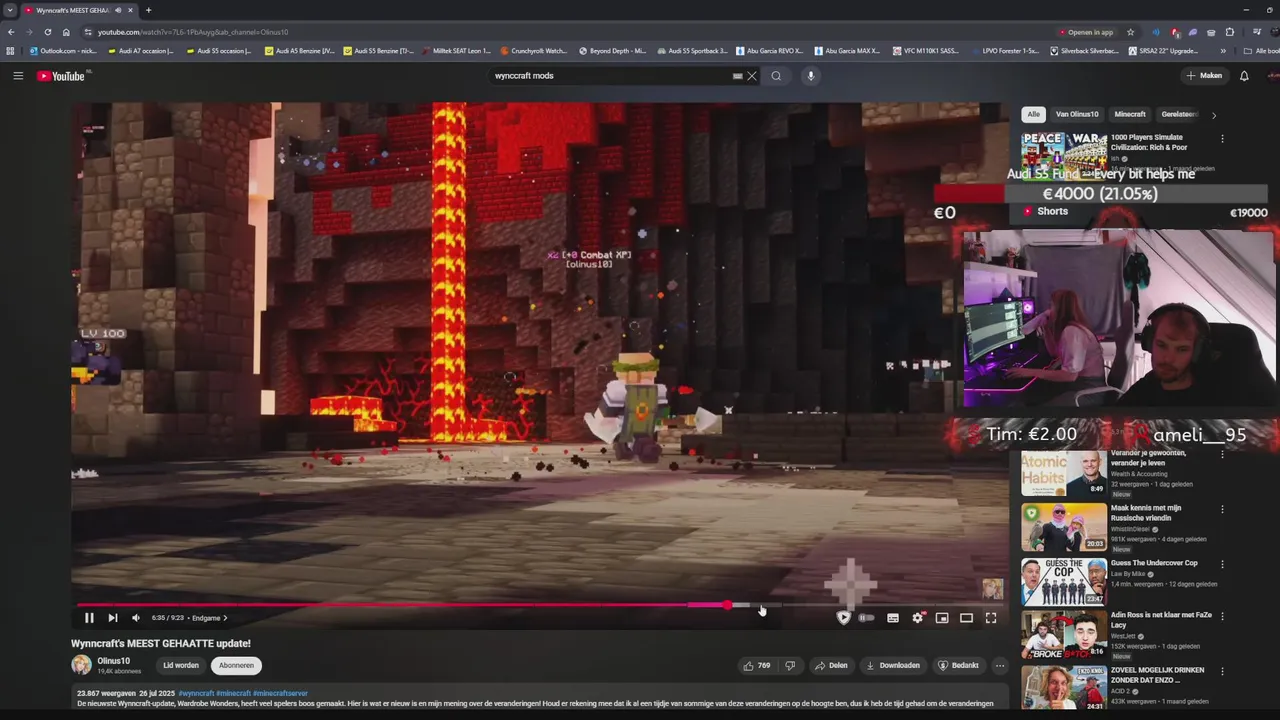Open options for 1000 Players Simulate video
The image size is (1280, 720).
point(1222,139)
